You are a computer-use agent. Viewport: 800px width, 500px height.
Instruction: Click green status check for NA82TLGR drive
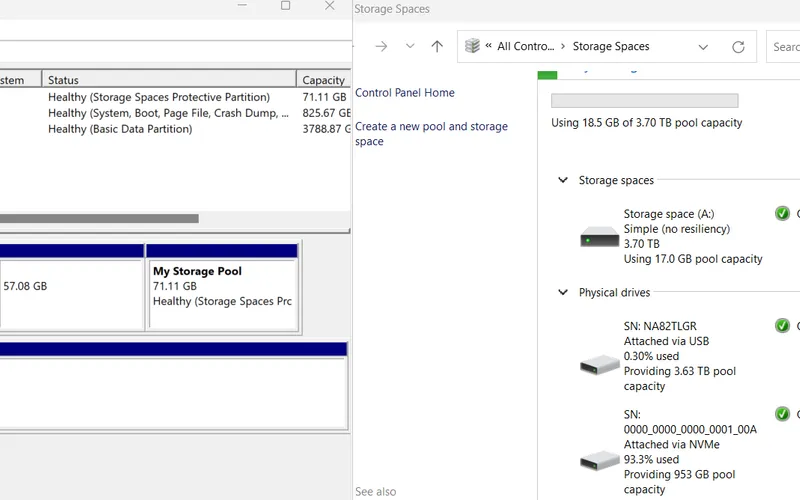[x=782, y=326]
